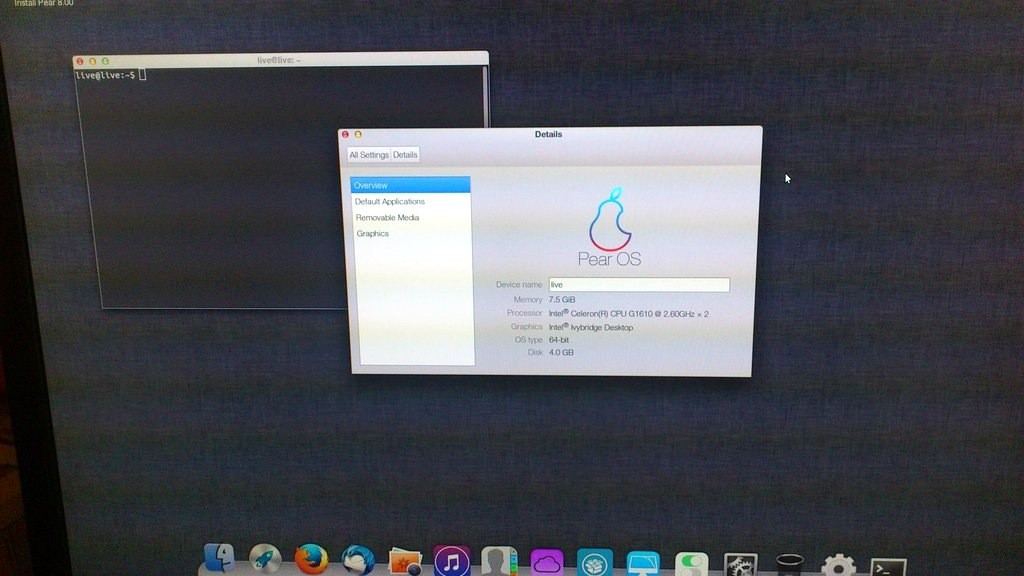Open the photo viewer icon in the dock
Image resolution: width=1024 pixels, height=576 pixels.
coord(405,560)
